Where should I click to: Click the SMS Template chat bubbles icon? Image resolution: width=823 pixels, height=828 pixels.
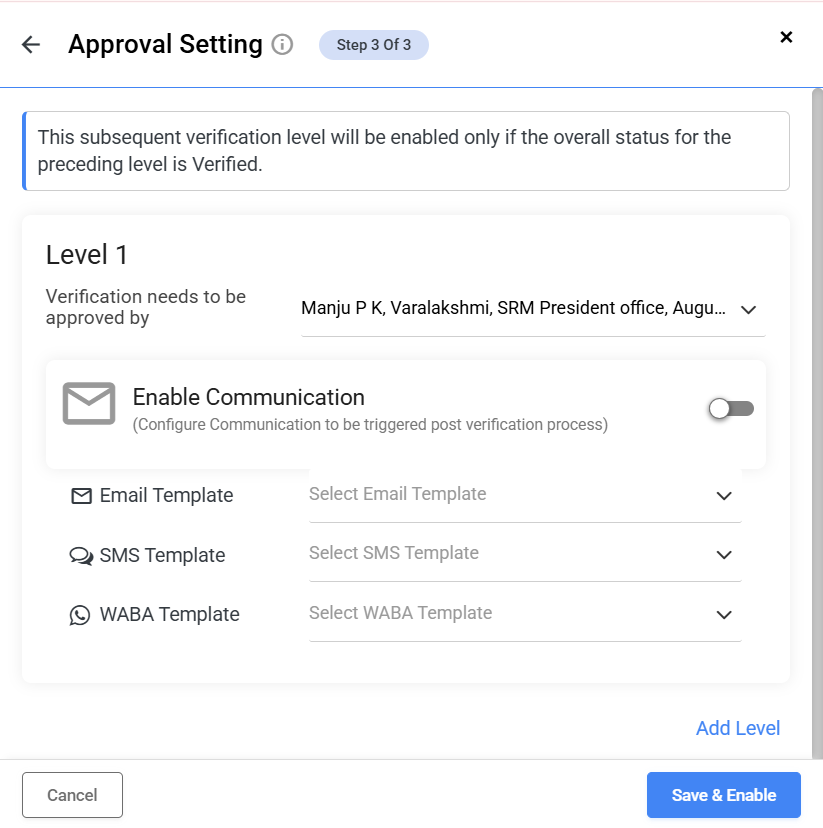[x=81, y=556]
